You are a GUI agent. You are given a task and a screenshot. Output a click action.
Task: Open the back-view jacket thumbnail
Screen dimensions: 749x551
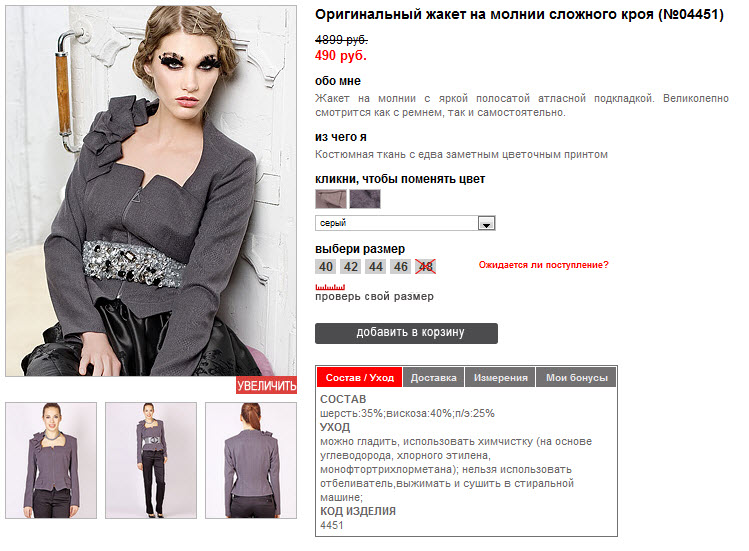point(251,460)
